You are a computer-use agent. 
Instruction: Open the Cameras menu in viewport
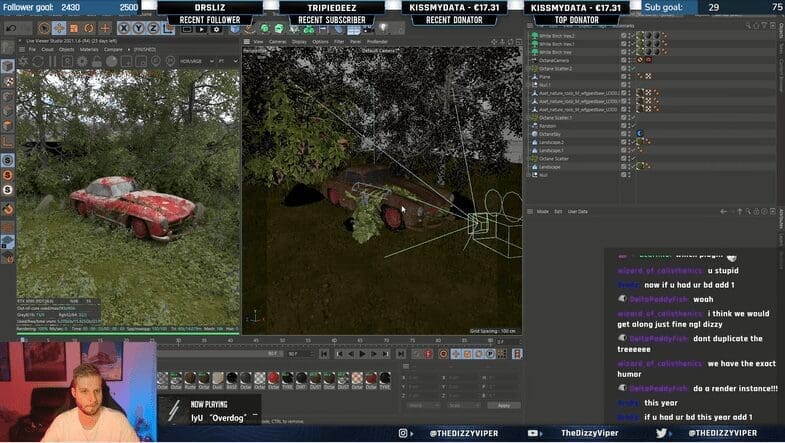coord(278,42)
